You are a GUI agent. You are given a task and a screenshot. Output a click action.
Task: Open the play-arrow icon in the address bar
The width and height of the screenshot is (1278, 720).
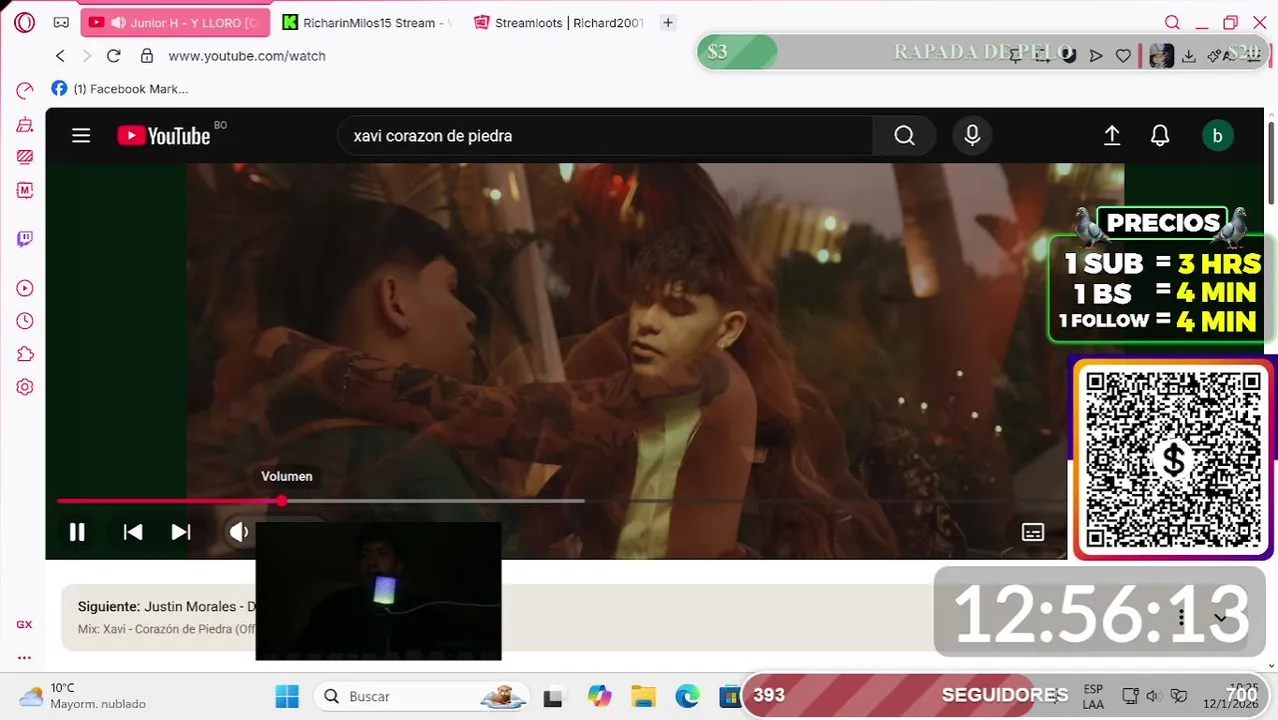tap(1096, 56)
